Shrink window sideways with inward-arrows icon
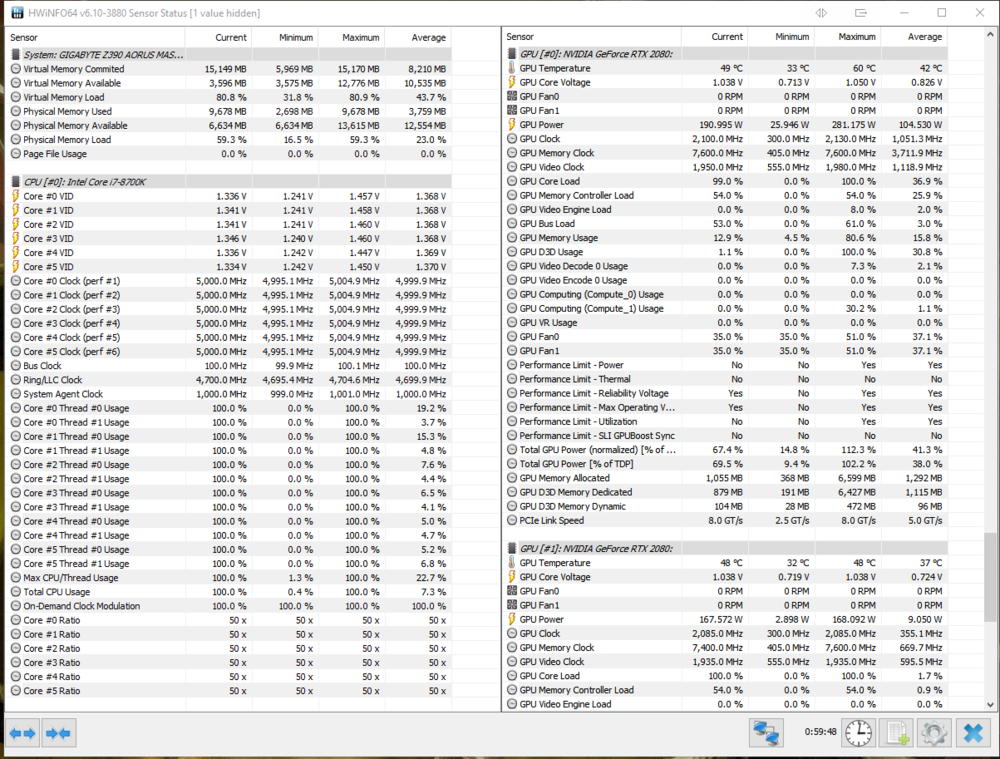The image size is (1000, 759). click(58, 733)
